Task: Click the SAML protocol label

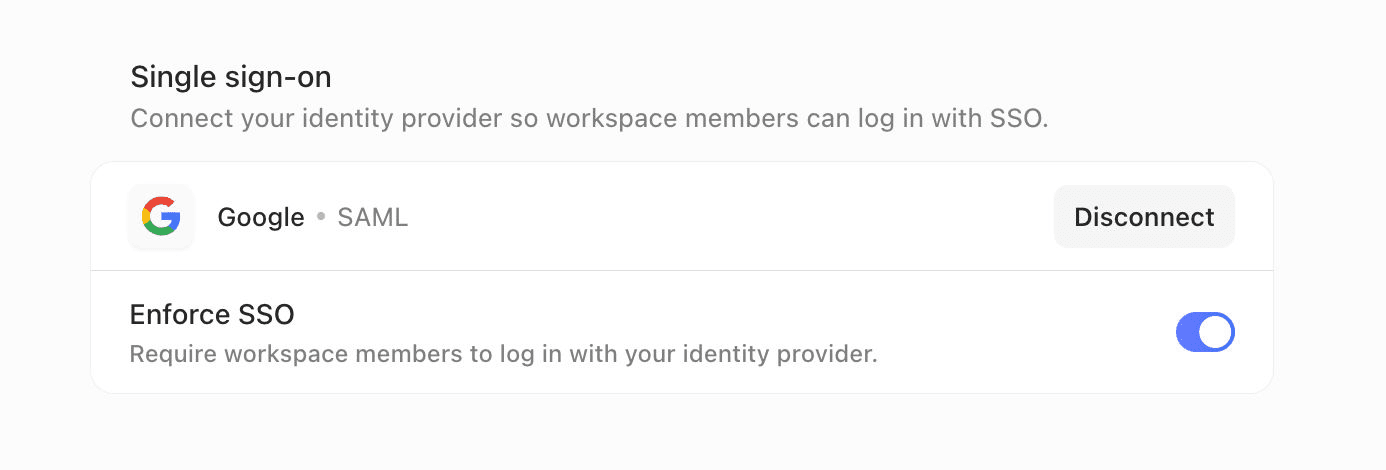Action: (x=373, y=217)
